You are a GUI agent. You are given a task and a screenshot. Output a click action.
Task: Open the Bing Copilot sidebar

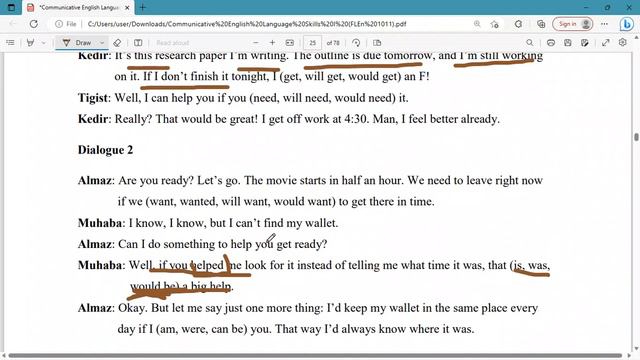pos(627,24)
